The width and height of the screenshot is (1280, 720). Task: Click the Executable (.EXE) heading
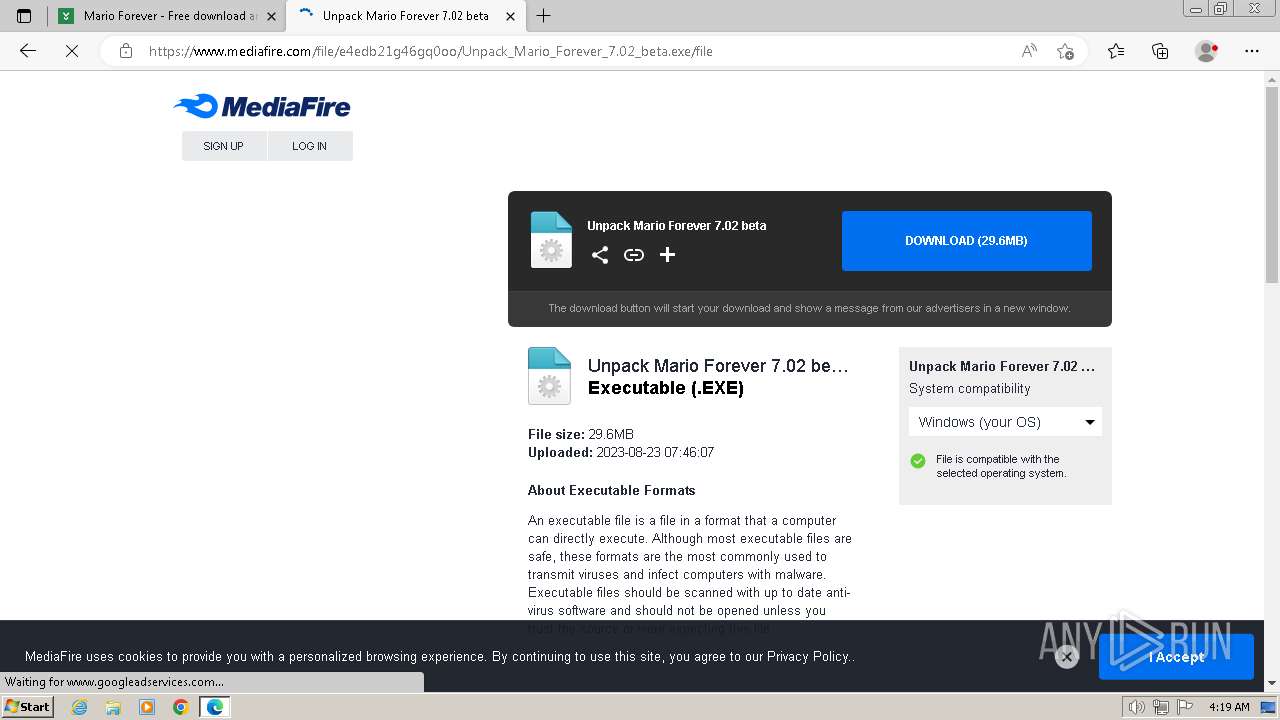point(666,388)
